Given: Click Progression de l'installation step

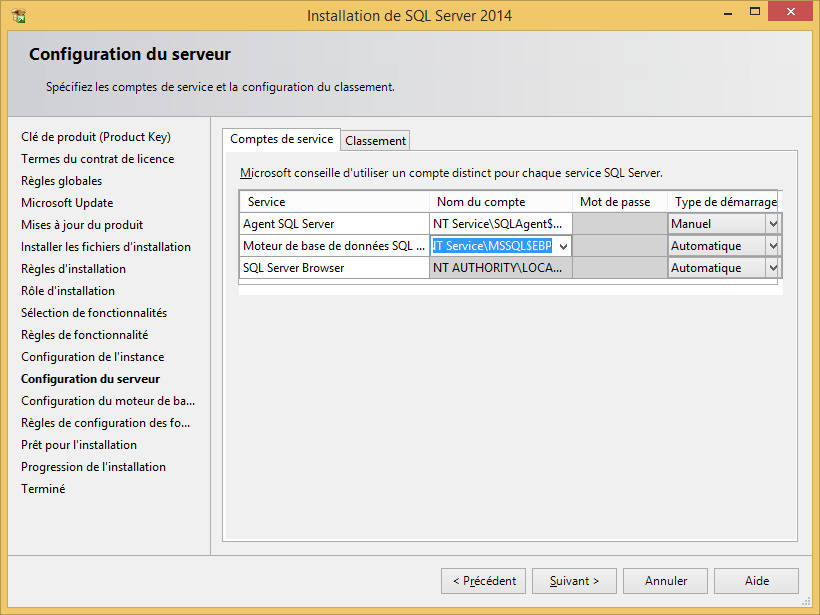Looking at the screenshot, I should 93,466.
